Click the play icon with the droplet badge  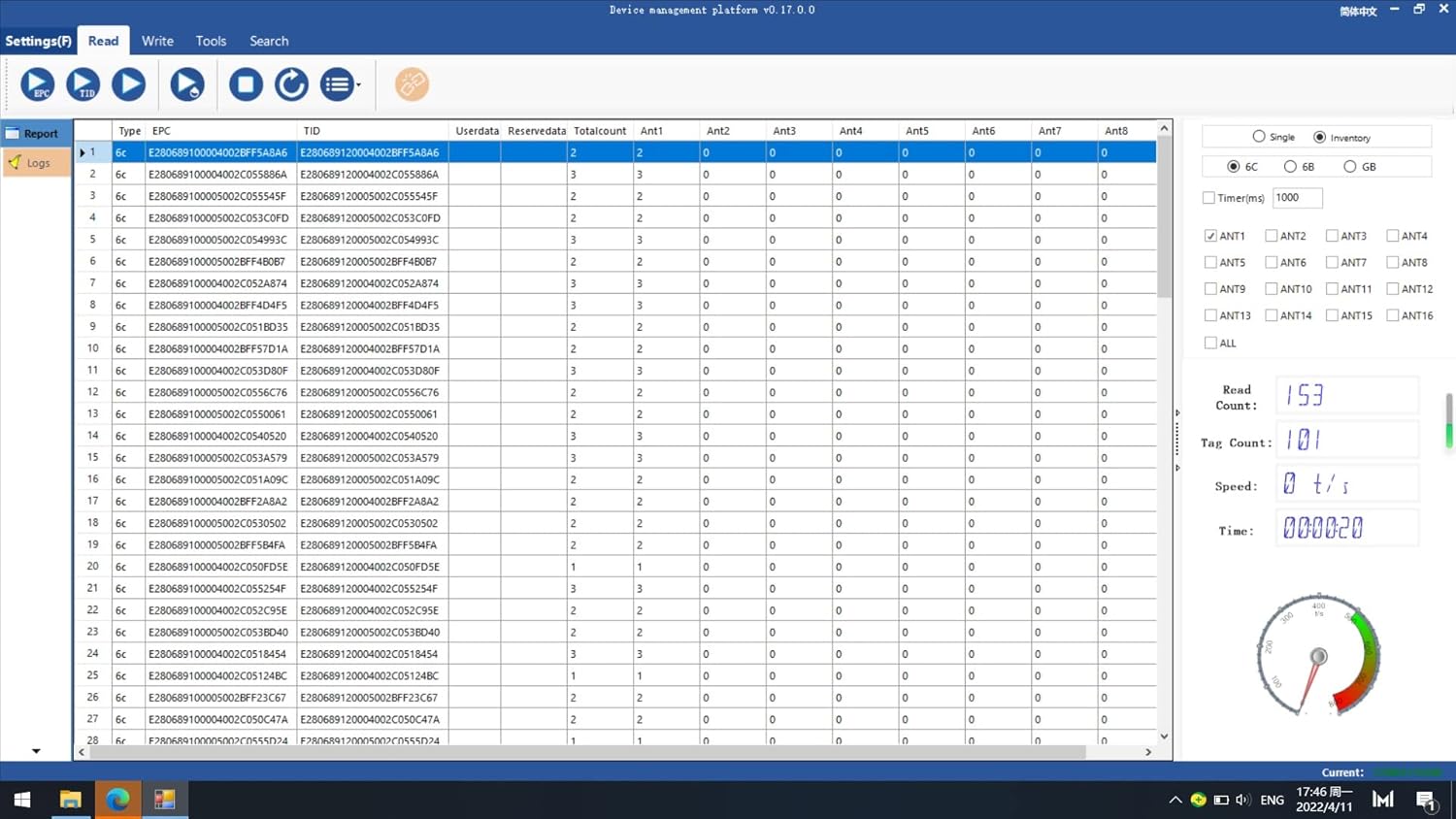tap(187, 84)
